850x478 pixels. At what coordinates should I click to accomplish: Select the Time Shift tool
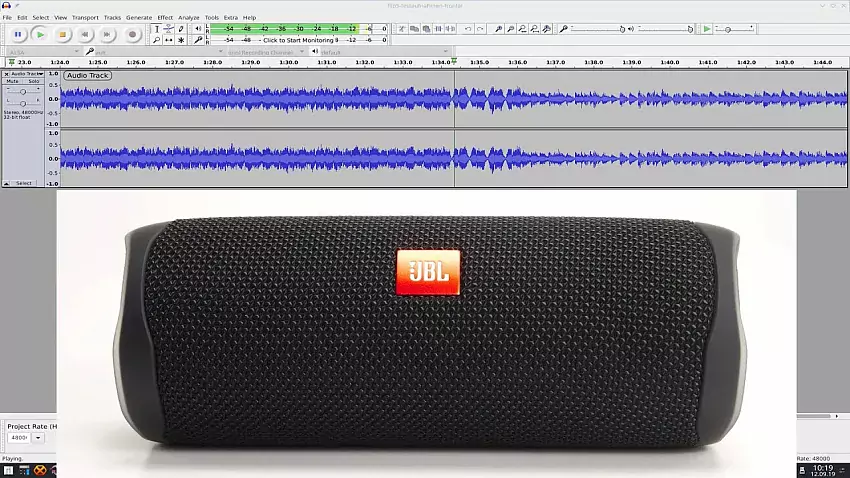tap(169, 40)
